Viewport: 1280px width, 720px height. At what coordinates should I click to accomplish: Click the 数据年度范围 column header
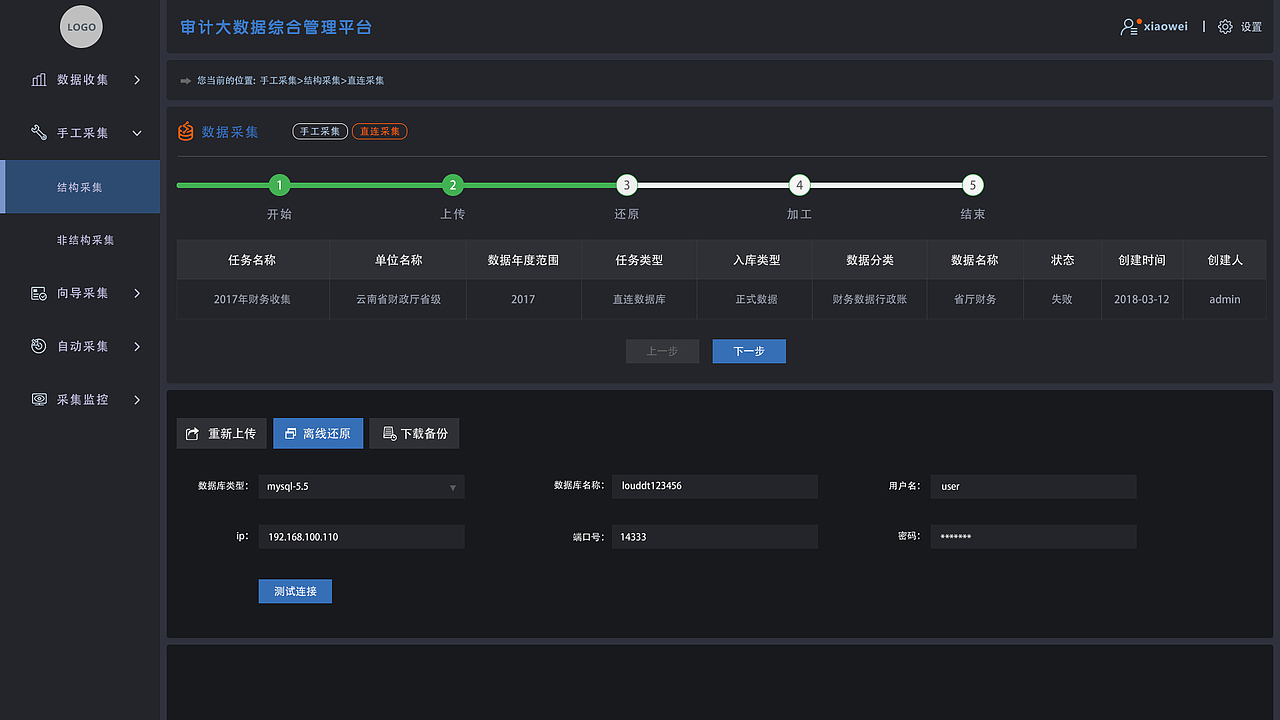point(523,260)
